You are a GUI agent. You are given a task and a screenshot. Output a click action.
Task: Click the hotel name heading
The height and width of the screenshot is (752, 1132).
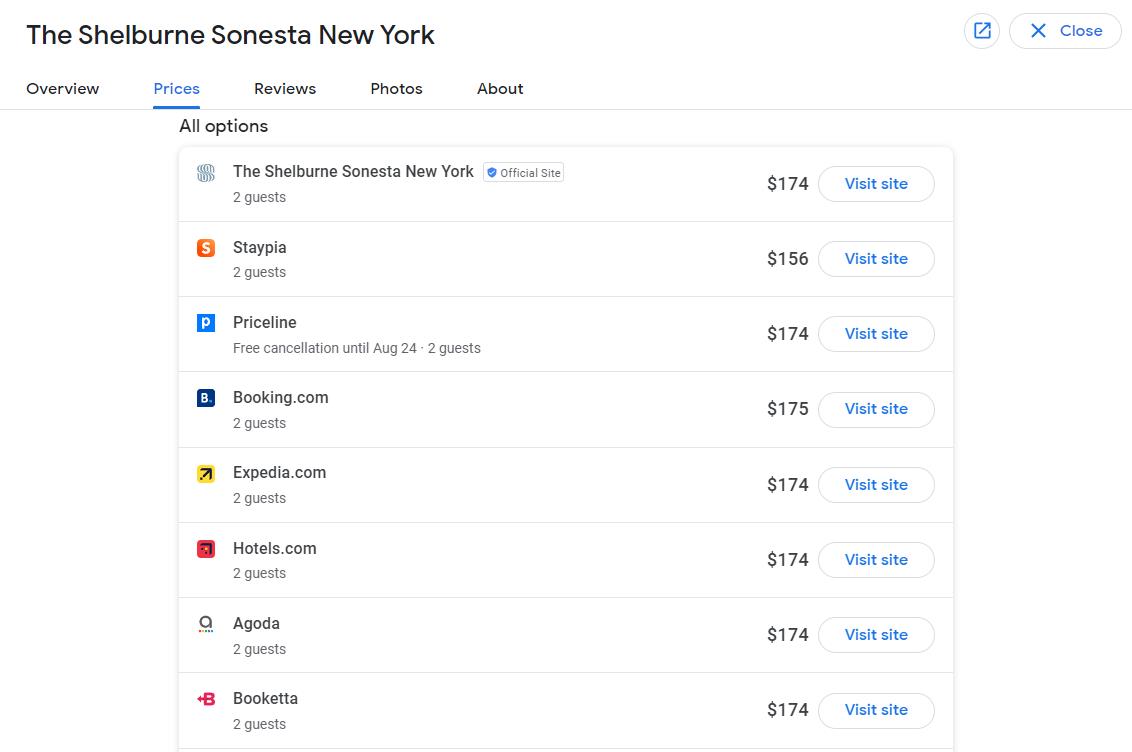[x=232, y=34]
